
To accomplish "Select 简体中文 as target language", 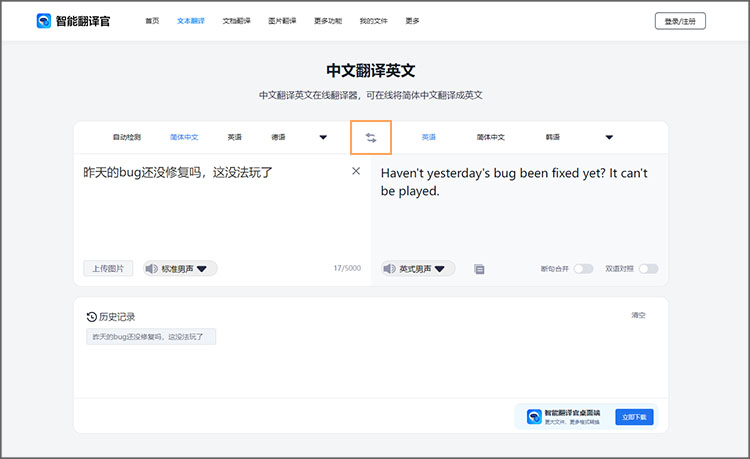I will point(490,137).
